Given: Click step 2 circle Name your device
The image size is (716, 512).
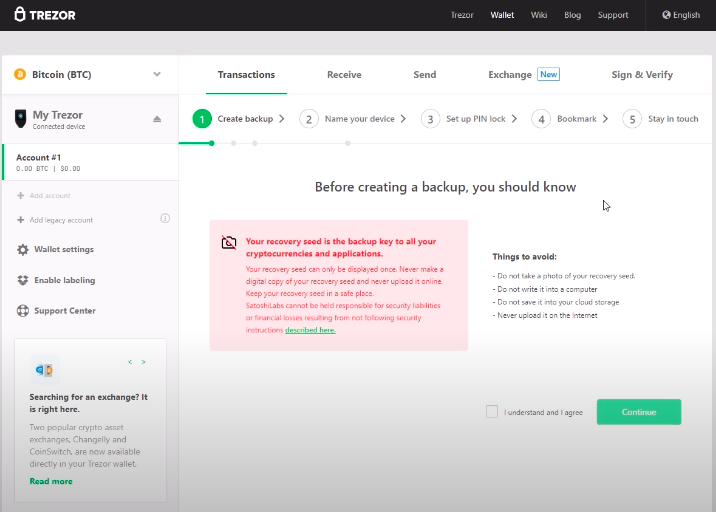Looking at the screenshot, I should coord(309,119).
